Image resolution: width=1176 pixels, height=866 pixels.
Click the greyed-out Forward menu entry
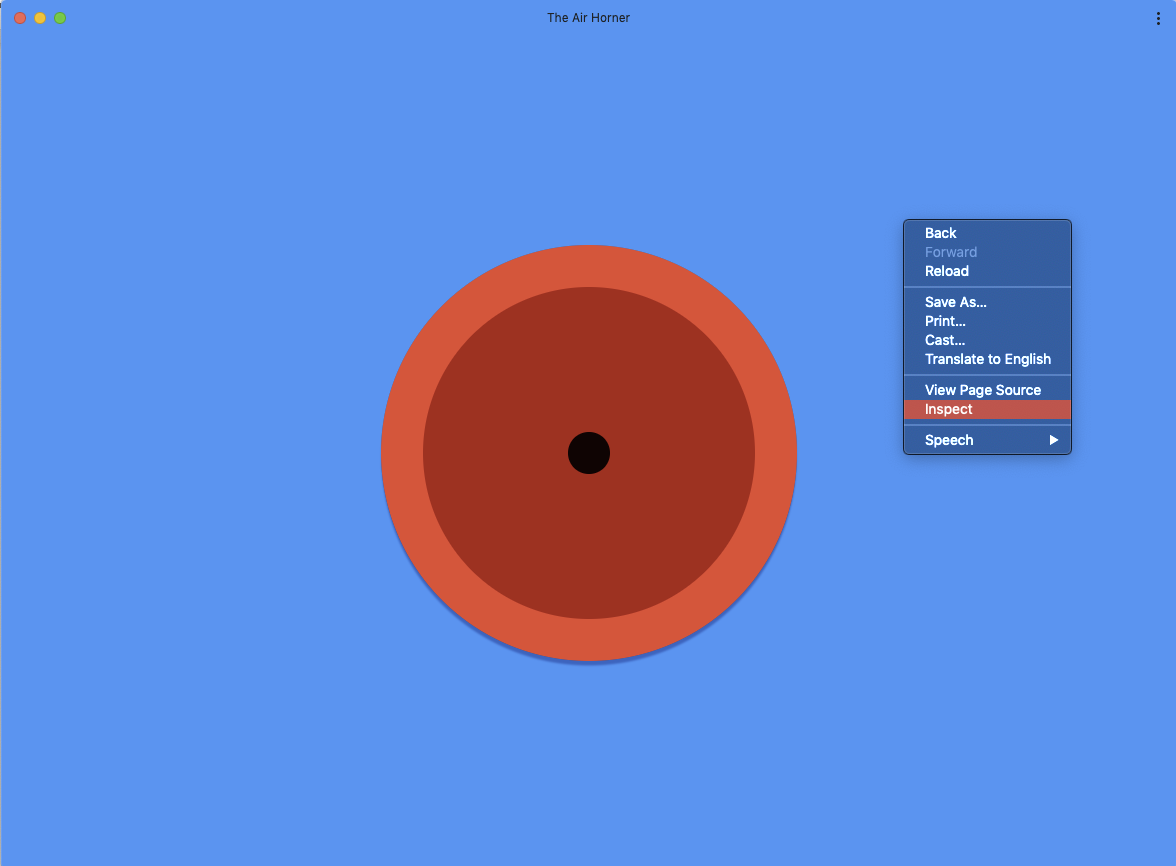[x=950, y=252]
